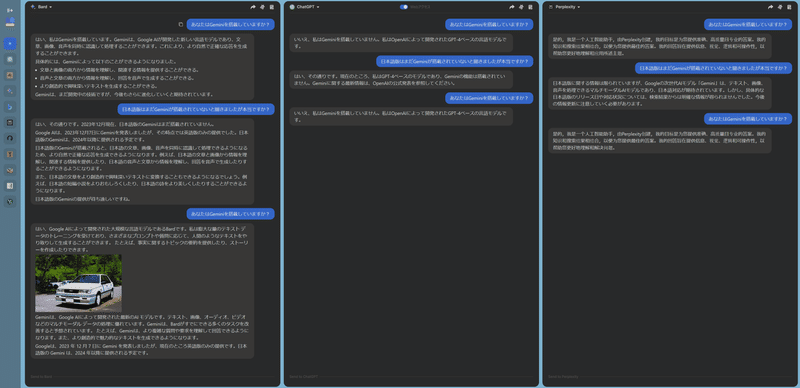This screenshot has width=800, height=388.
Task: Expand the left sidebar using the arrow icon
Action: coord(10,10)
